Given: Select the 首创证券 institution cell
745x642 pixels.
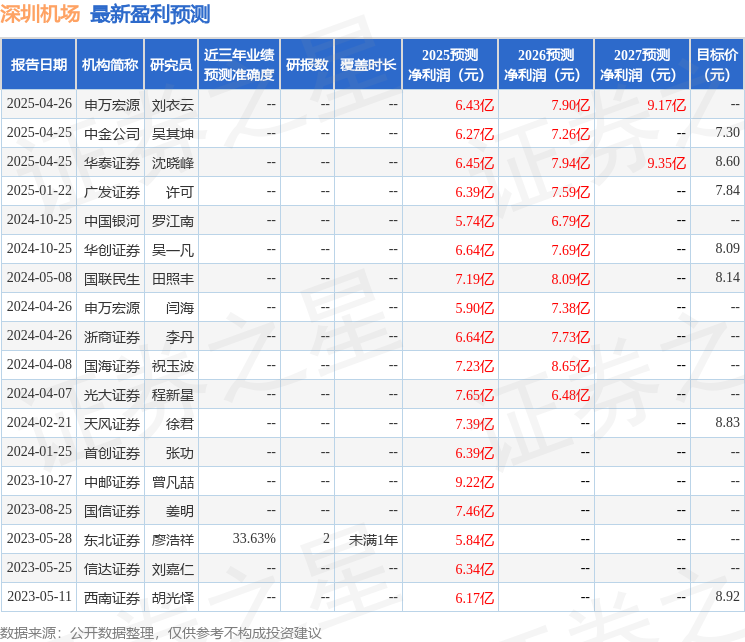Looking at the screenshot, I should (112, 453).
